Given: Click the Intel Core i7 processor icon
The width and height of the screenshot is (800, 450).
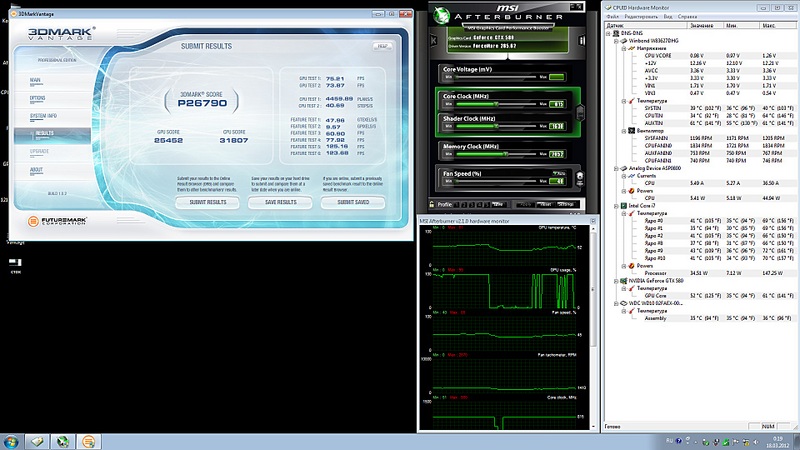Looking at the screenshot, I should (623, 206).
